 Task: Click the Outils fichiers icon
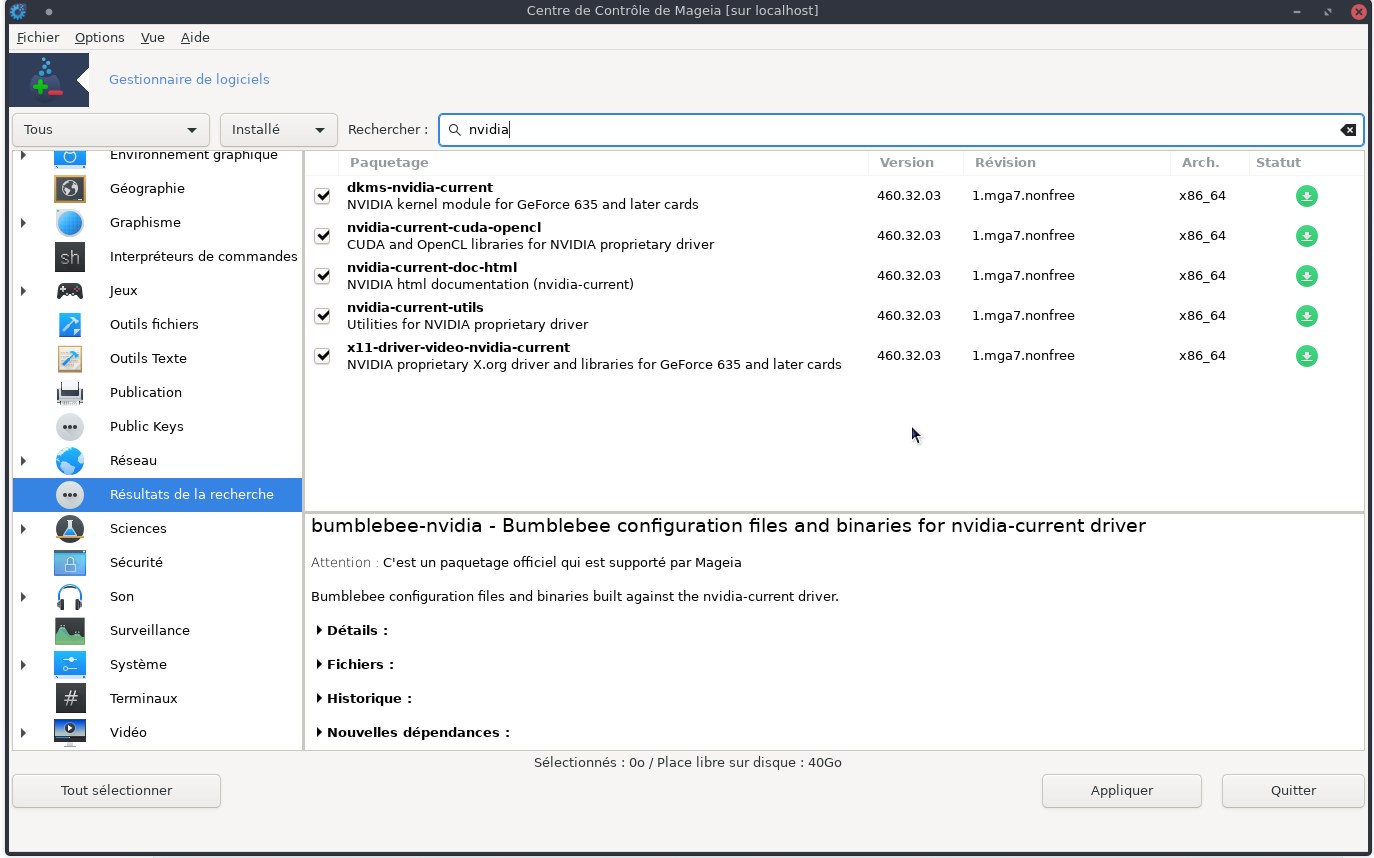click(70, 324)
